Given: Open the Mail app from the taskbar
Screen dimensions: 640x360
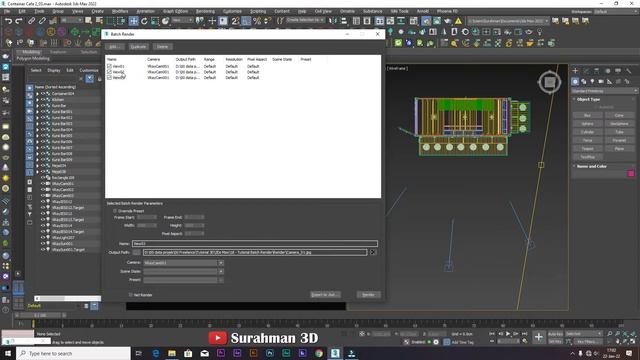Looking at the screenshot, I should point(204,353).
